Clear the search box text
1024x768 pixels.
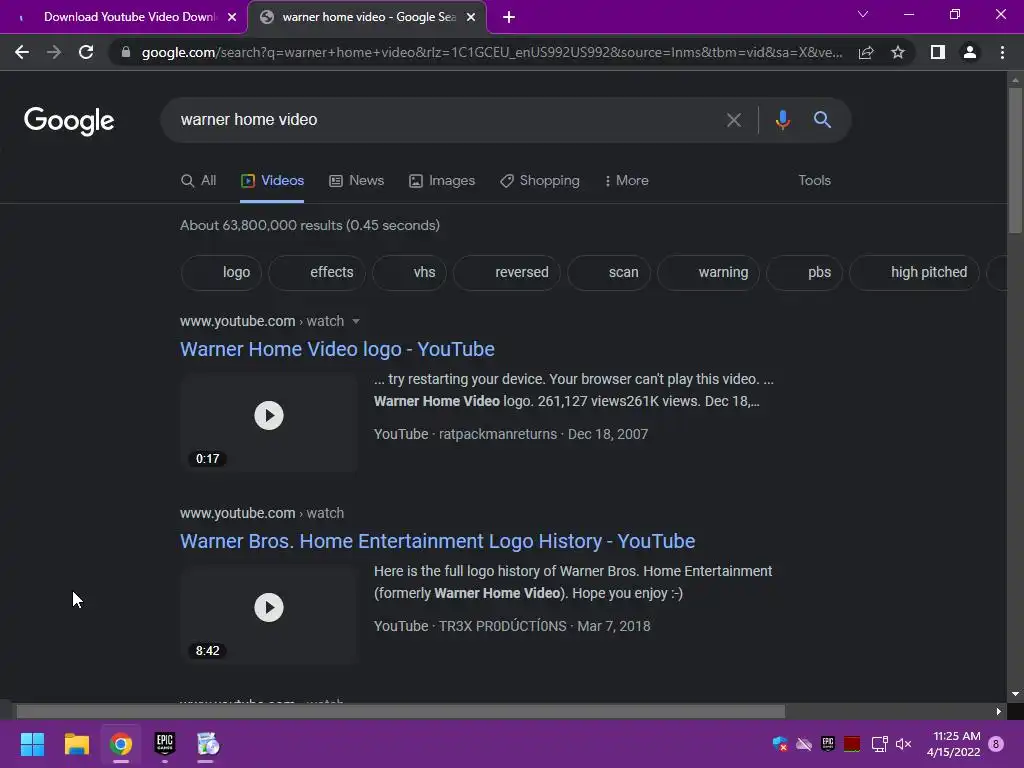(733, 120)
